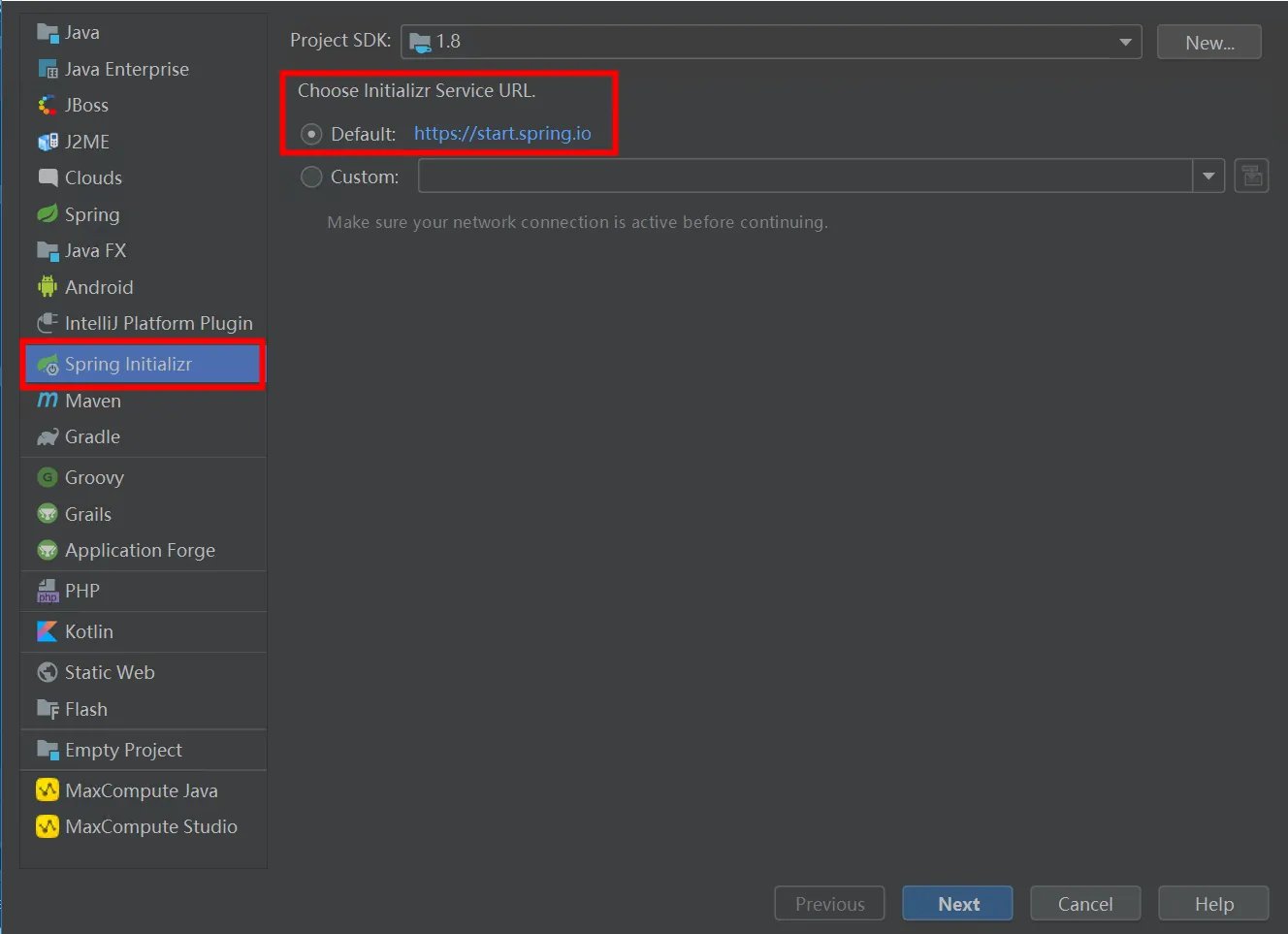Image resolution: width=1288 pixels, height=934 pixels.
Task: Select the Default service URL radio button
Action: (311, 134)
